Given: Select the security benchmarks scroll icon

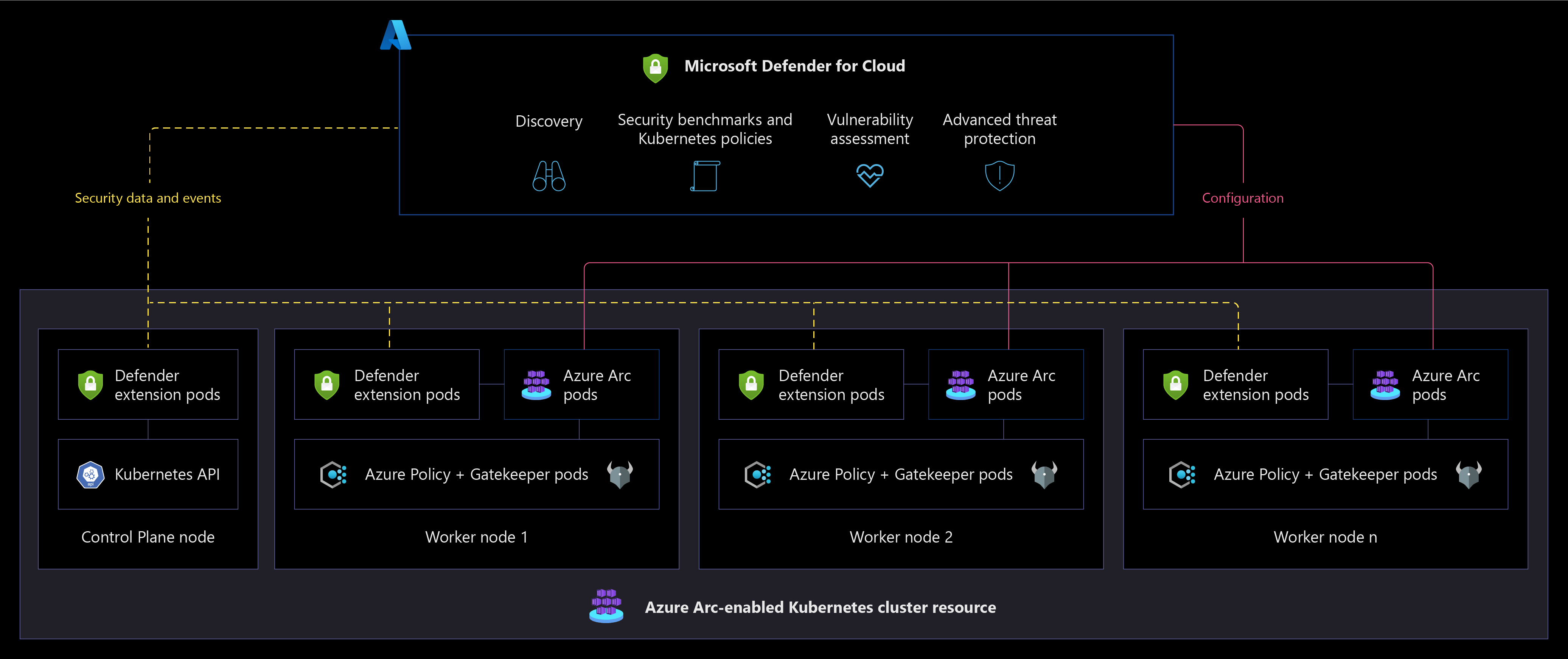Looking at the screenshot, I should click(706, 176).
